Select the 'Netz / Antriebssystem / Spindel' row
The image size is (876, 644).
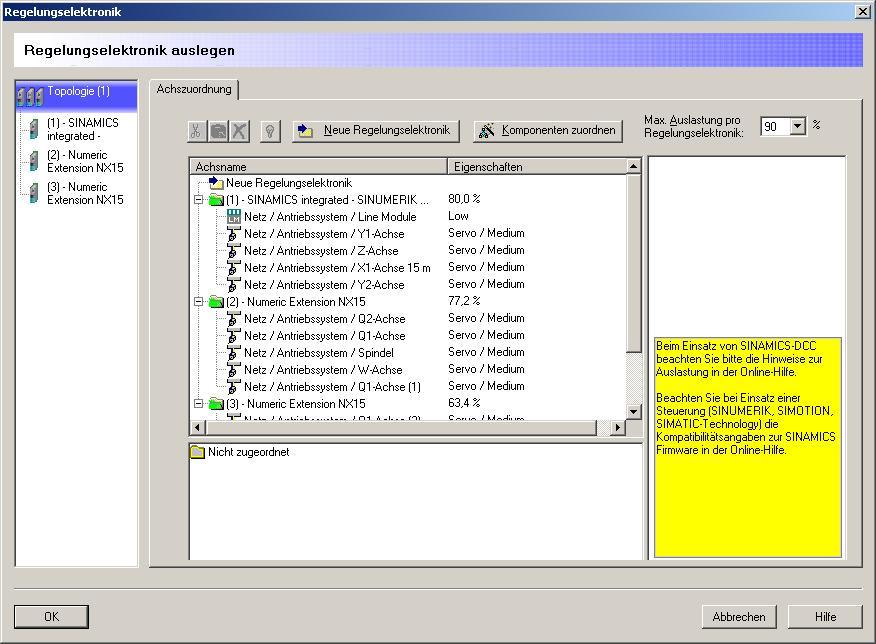pyautogui.click(x=318, y=353)
